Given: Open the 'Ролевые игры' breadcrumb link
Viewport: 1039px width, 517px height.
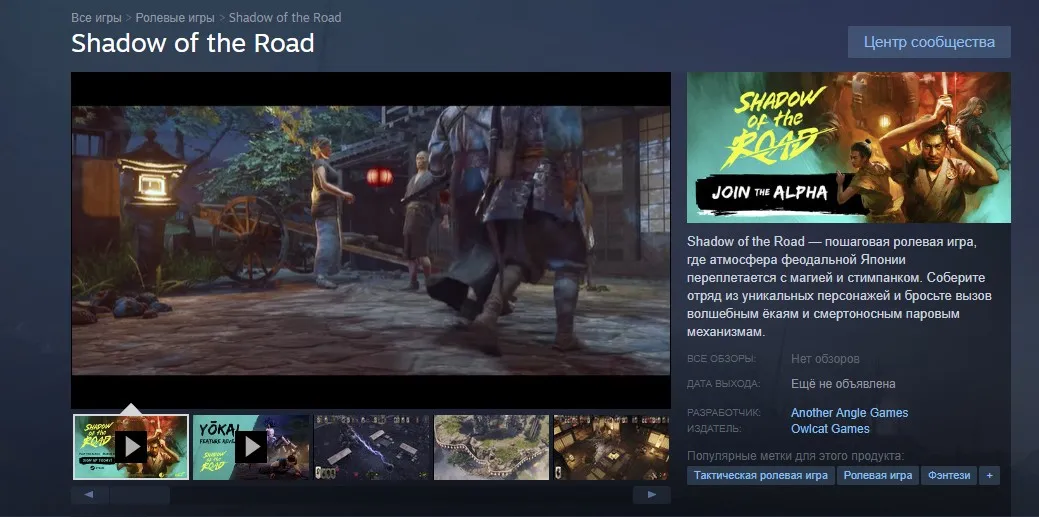Looking at the screenshot, I should click(175, 17).
